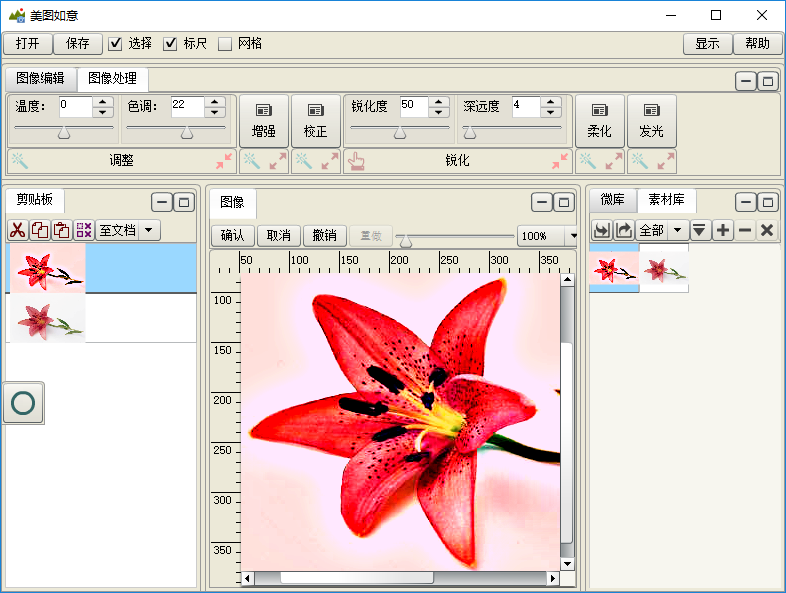Image resolution: width=786 pixels, height=593 pixels.
Task: Enable the 网格 checkbox
Action: pyautogui.click(x=225, y=44)
